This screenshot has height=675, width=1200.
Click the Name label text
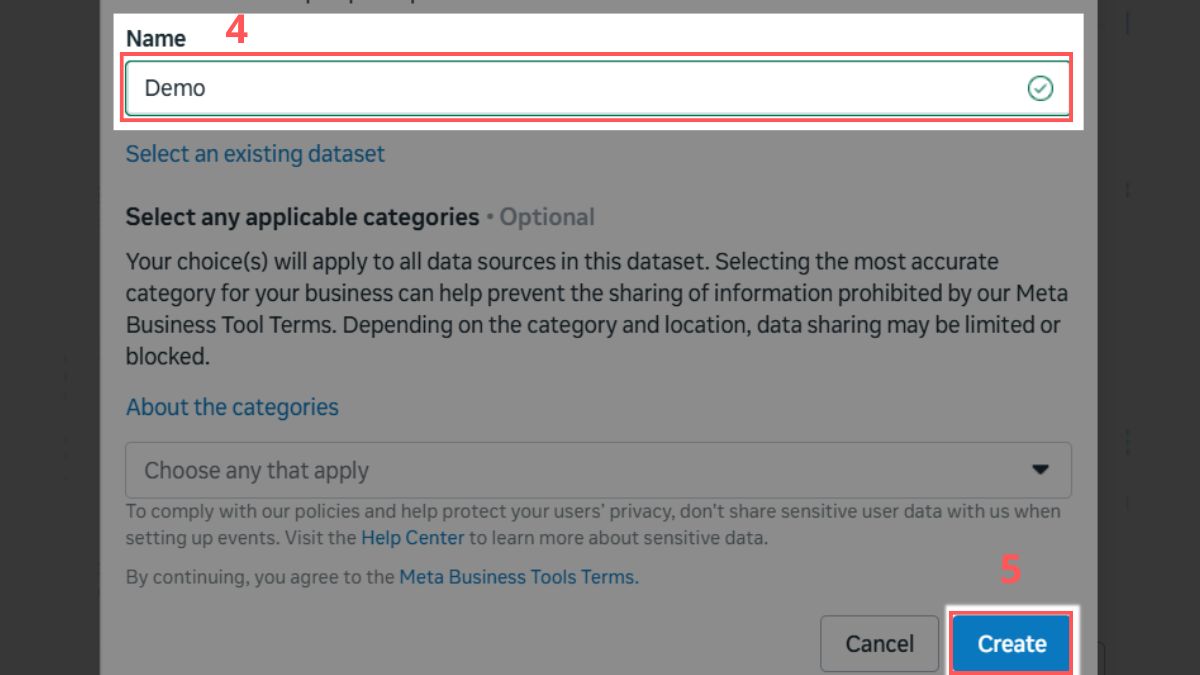pyautogui.click(x=156, y=38)
